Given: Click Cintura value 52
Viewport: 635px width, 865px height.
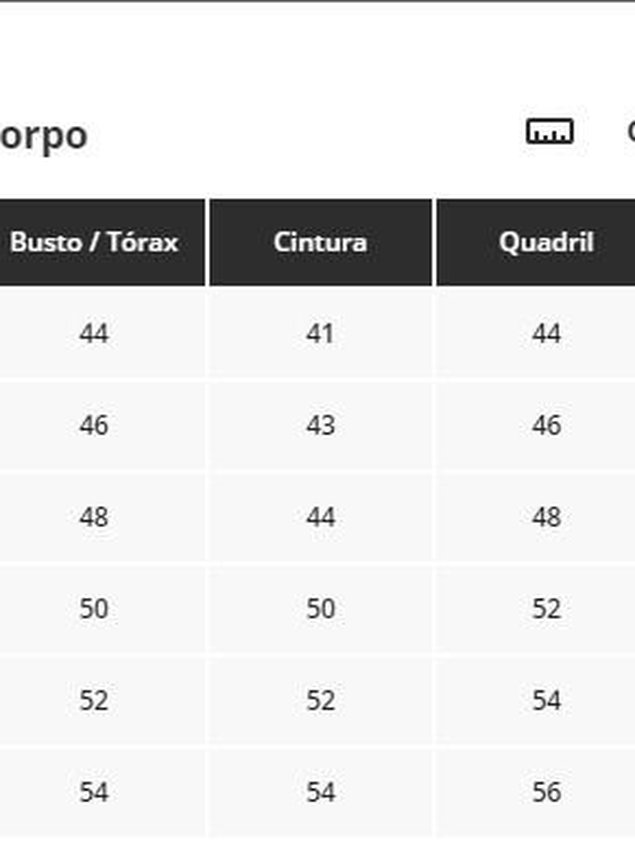Looking at the screenshot, I should tap(321, 701).
